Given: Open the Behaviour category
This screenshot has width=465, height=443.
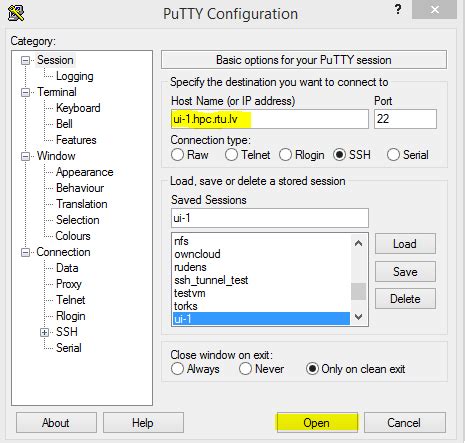Looking at the screenshot, I should [80, 188].
